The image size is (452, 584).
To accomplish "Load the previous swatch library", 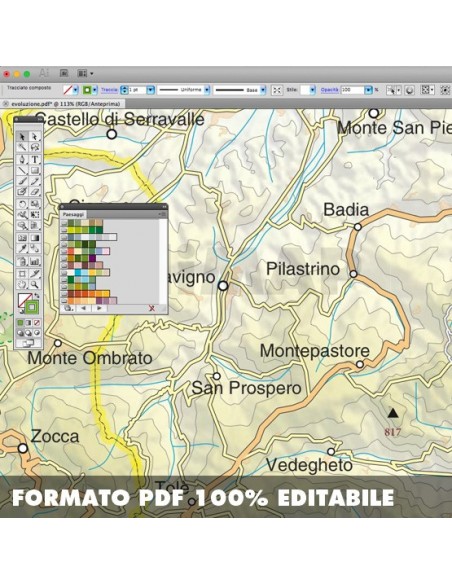I will (x=83, y=308).
